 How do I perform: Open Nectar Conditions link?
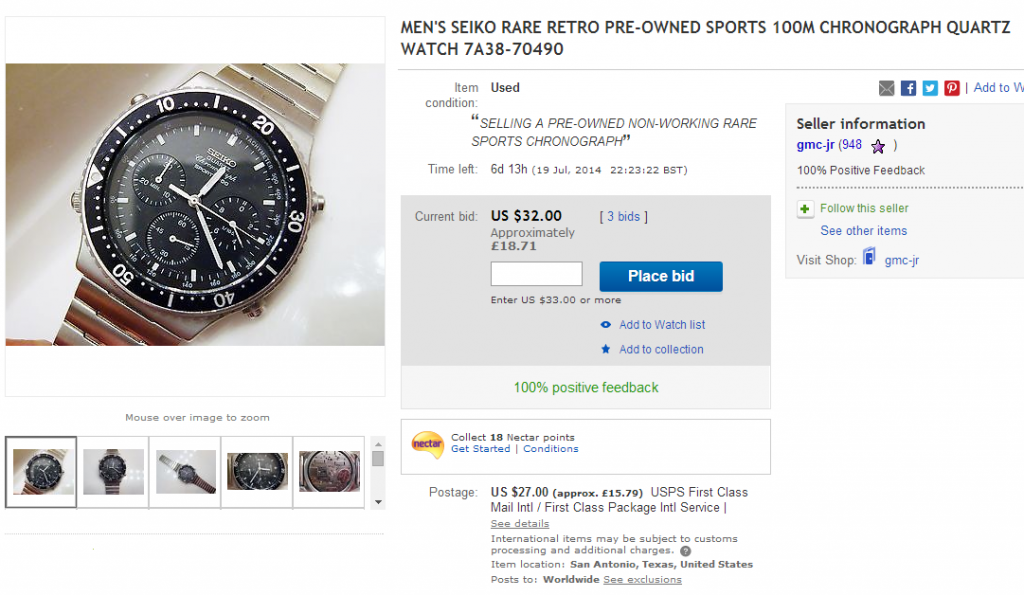tap(551, 449)
